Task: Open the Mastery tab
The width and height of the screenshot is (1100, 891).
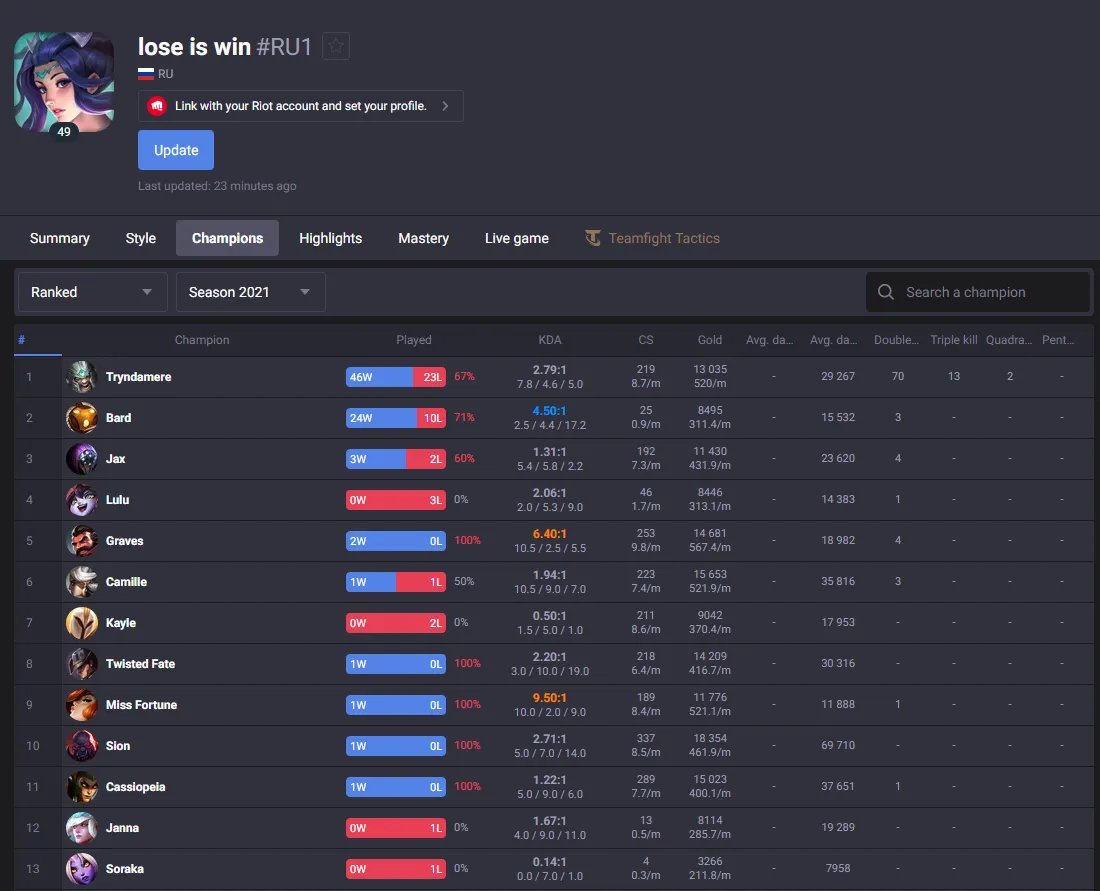Action: coord(424,239)
